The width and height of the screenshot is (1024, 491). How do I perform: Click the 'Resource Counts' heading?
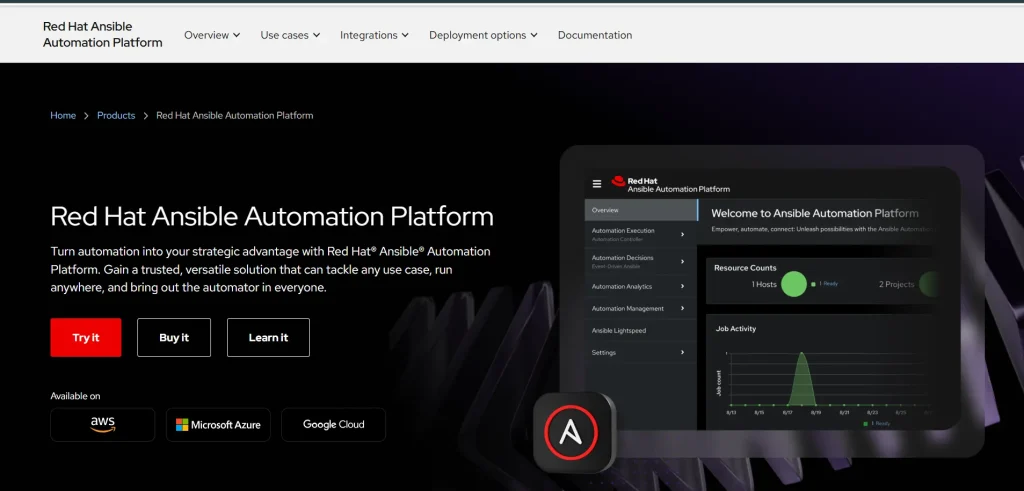(745, 268)
